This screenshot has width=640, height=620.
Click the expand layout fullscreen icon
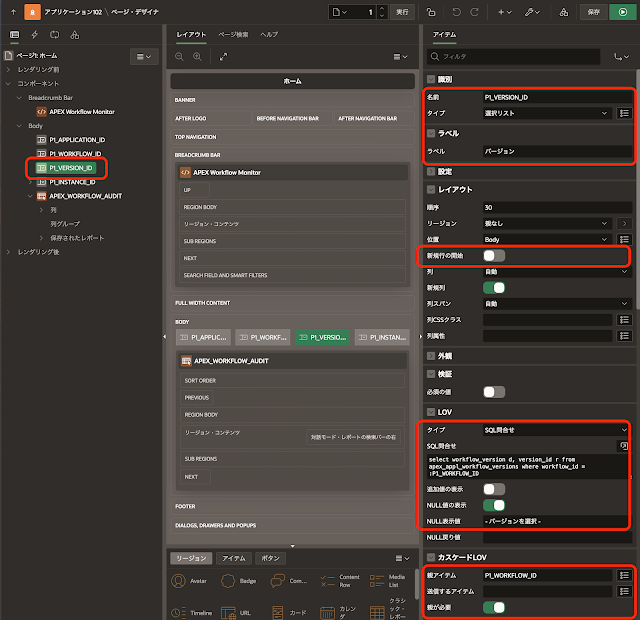(223, 57)
